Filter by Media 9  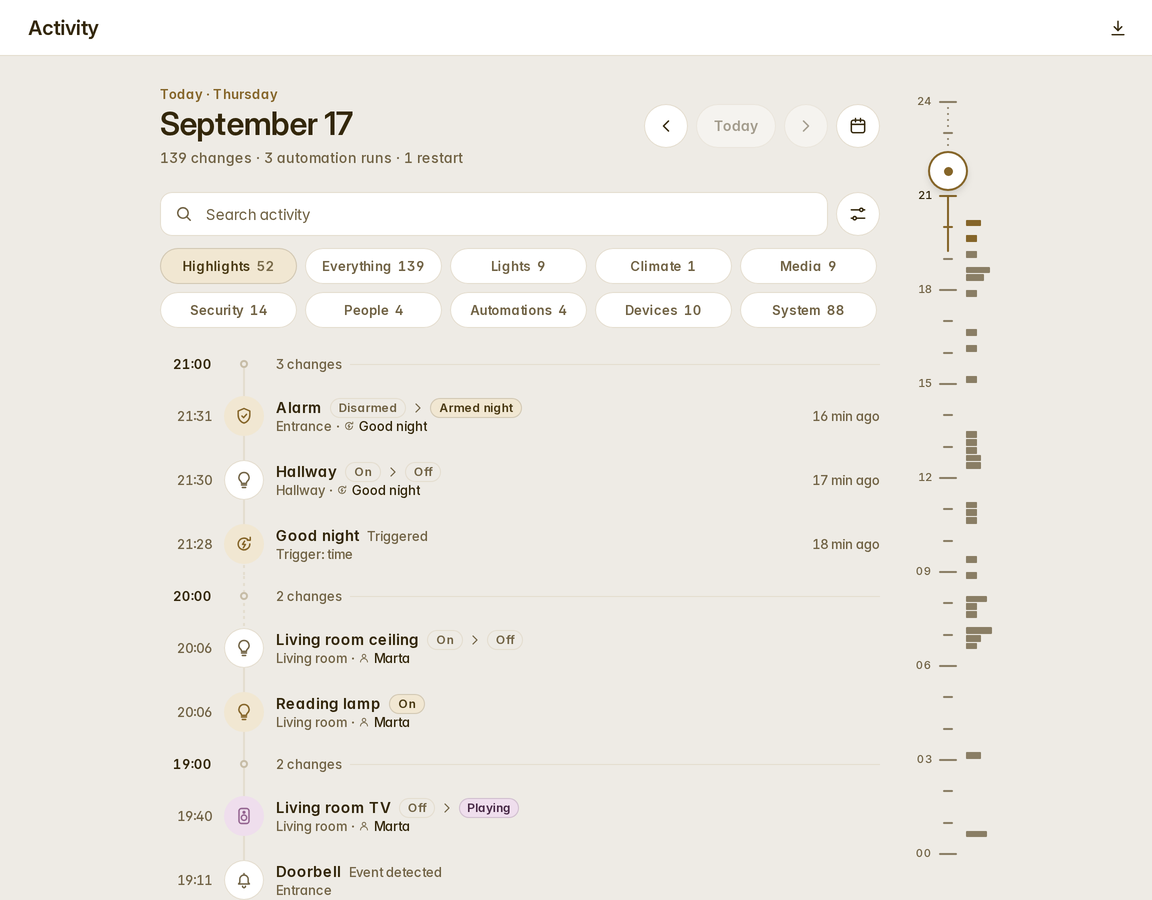pyautogui.click(x=808, y=266)
